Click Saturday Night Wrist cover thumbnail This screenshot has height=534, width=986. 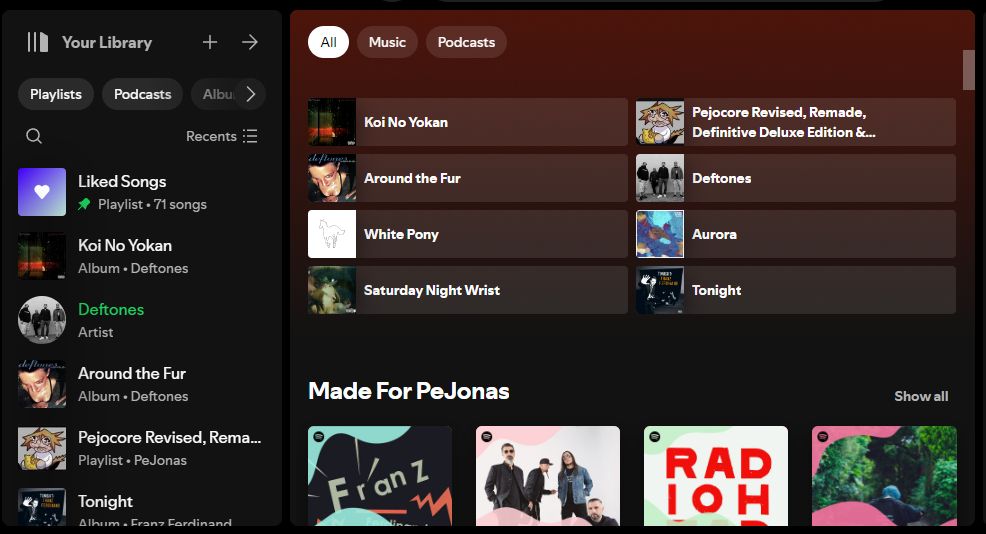[x=332, y=290]
